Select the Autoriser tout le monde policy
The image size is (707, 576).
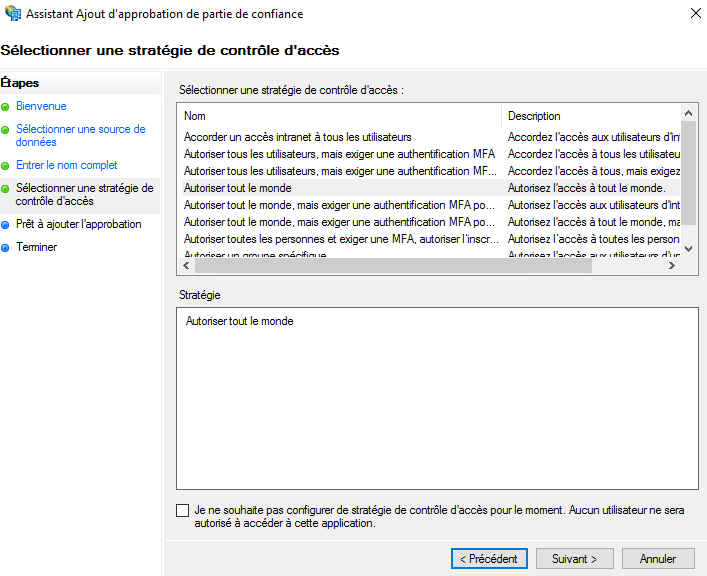click(x=238, y=187)
